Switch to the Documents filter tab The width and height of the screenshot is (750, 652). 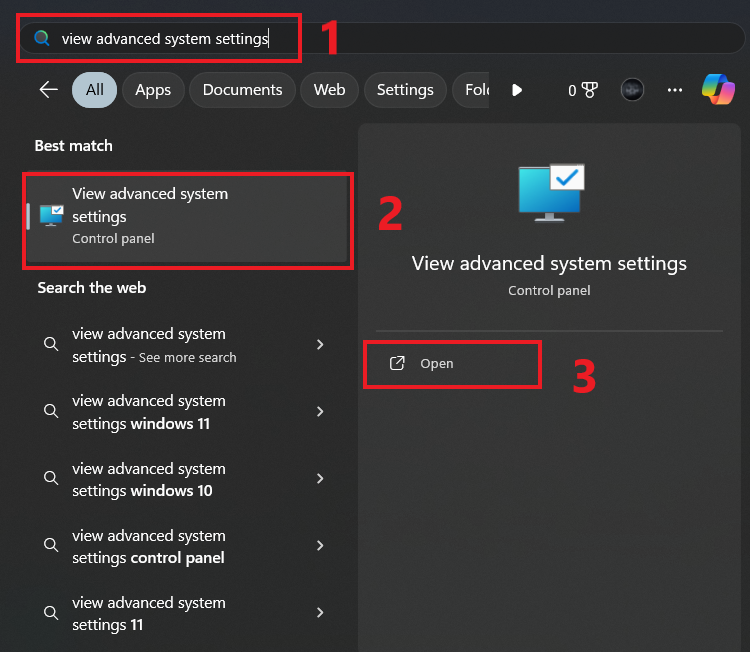(242, 90)
